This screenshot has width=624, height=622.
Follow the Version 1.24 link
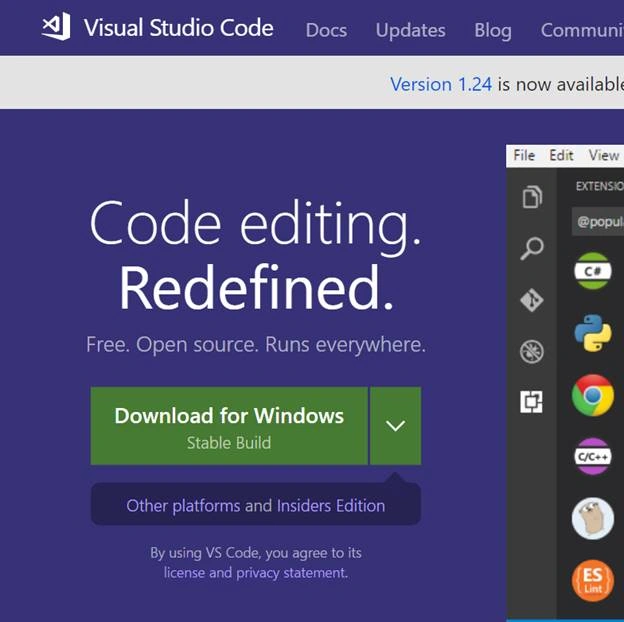(441, 84)
